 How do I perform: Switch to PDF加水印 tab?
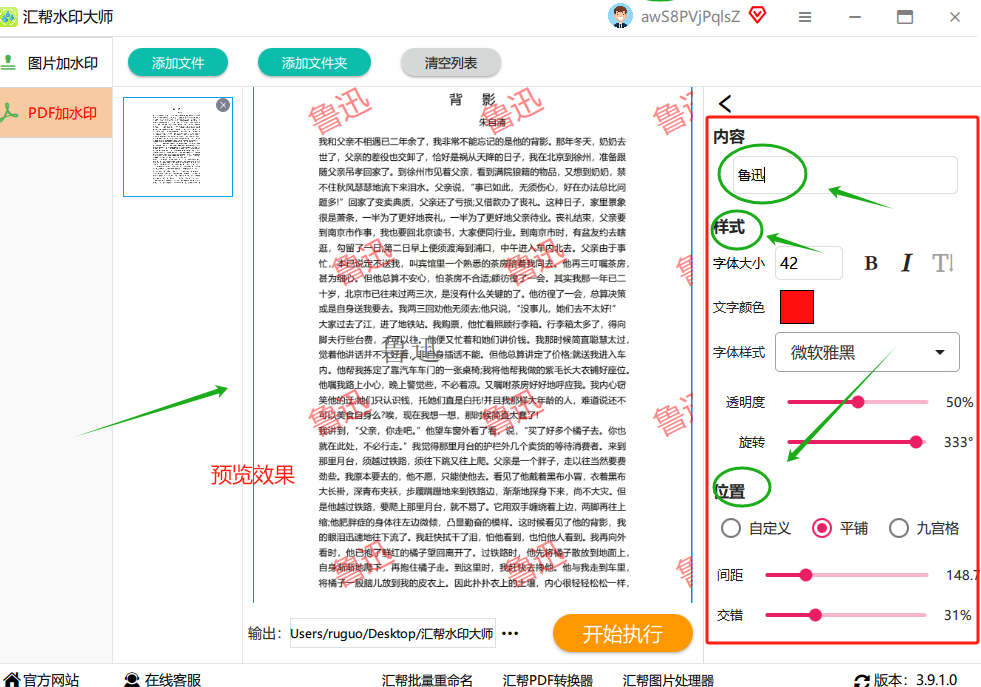click(56, 113)
